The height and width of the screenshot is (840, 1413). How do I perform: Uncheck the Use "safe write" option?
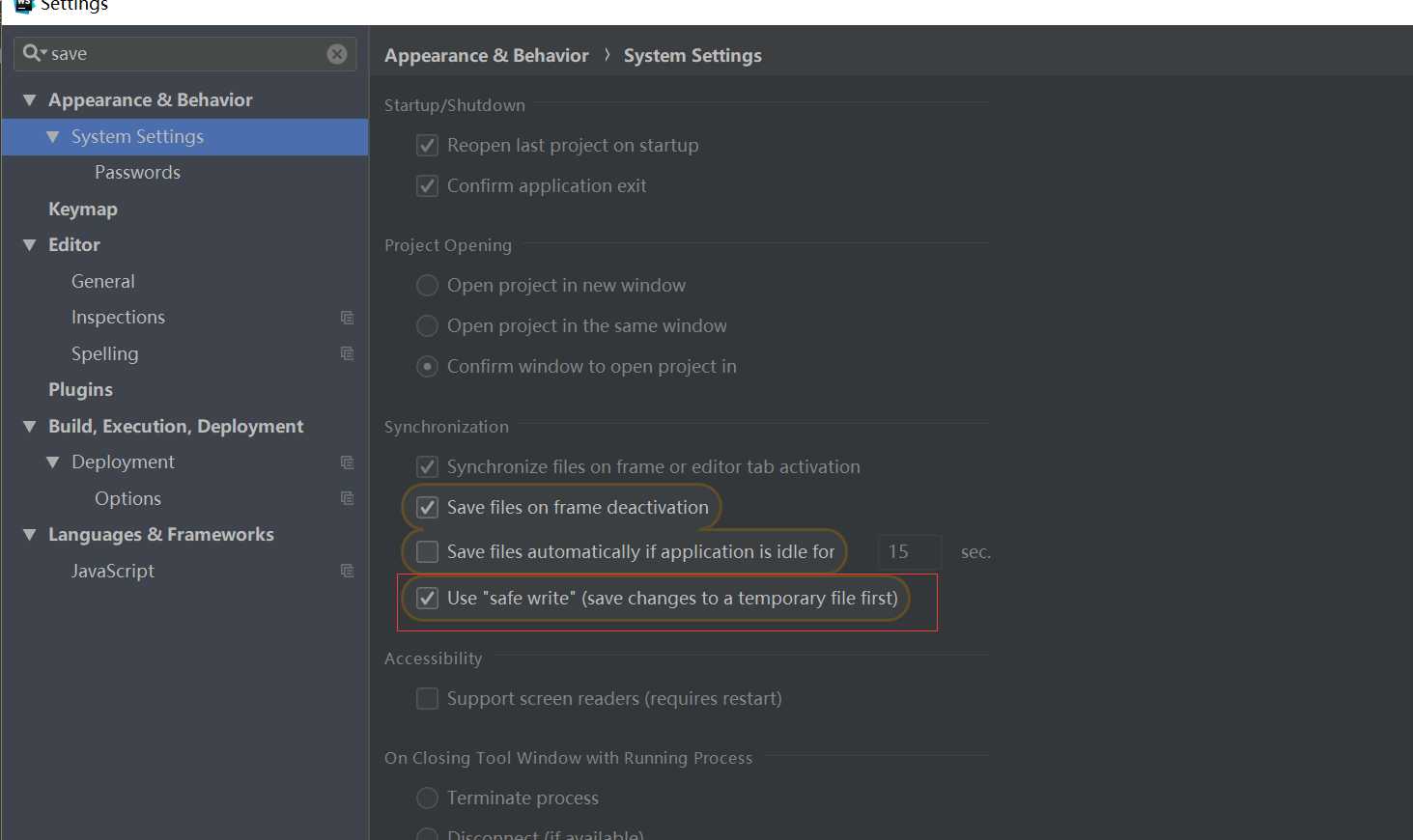pos(427,599)
